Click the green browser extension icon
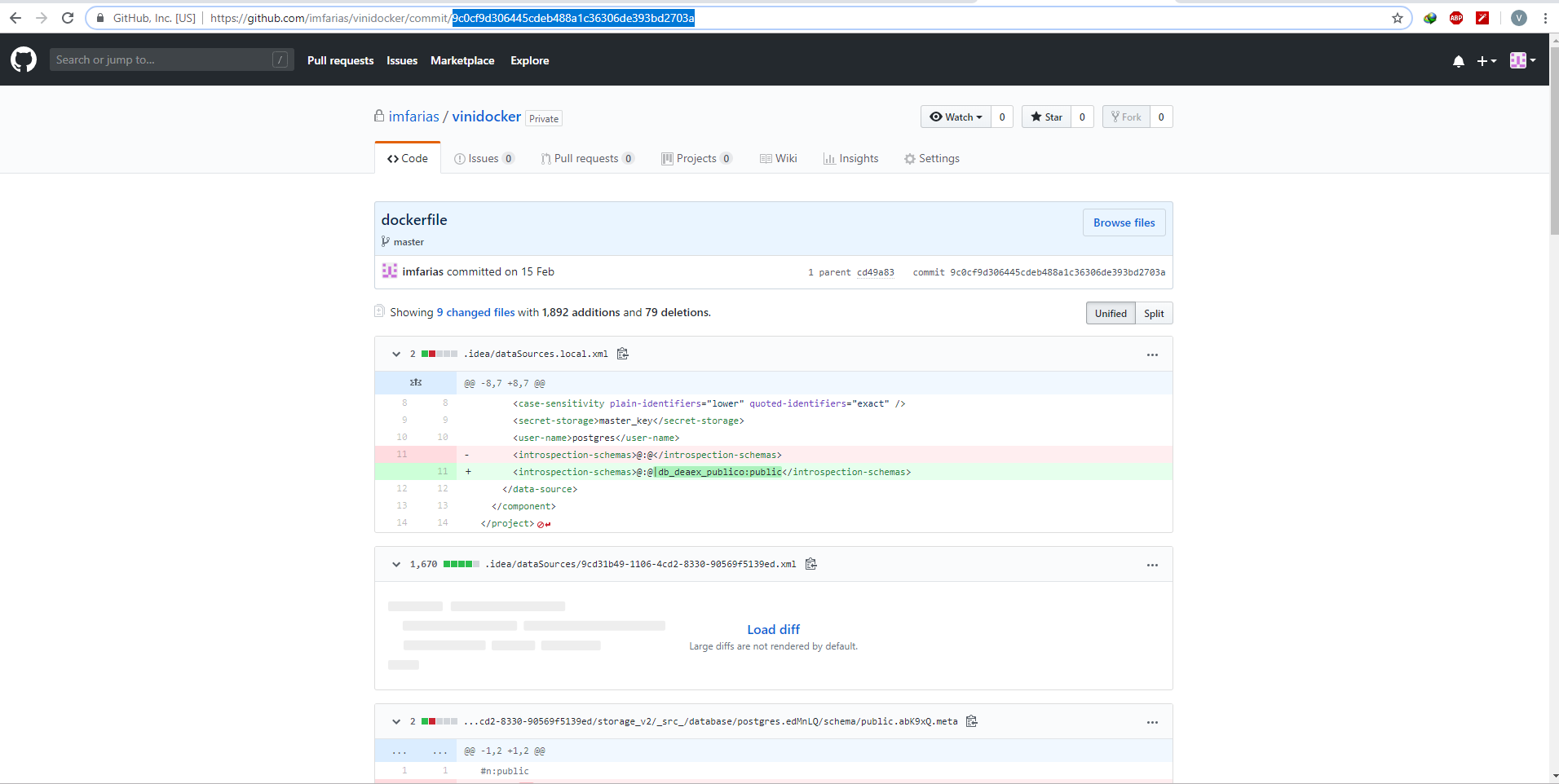Screen dimensions: 1559x784 [x=1430, y=18]
